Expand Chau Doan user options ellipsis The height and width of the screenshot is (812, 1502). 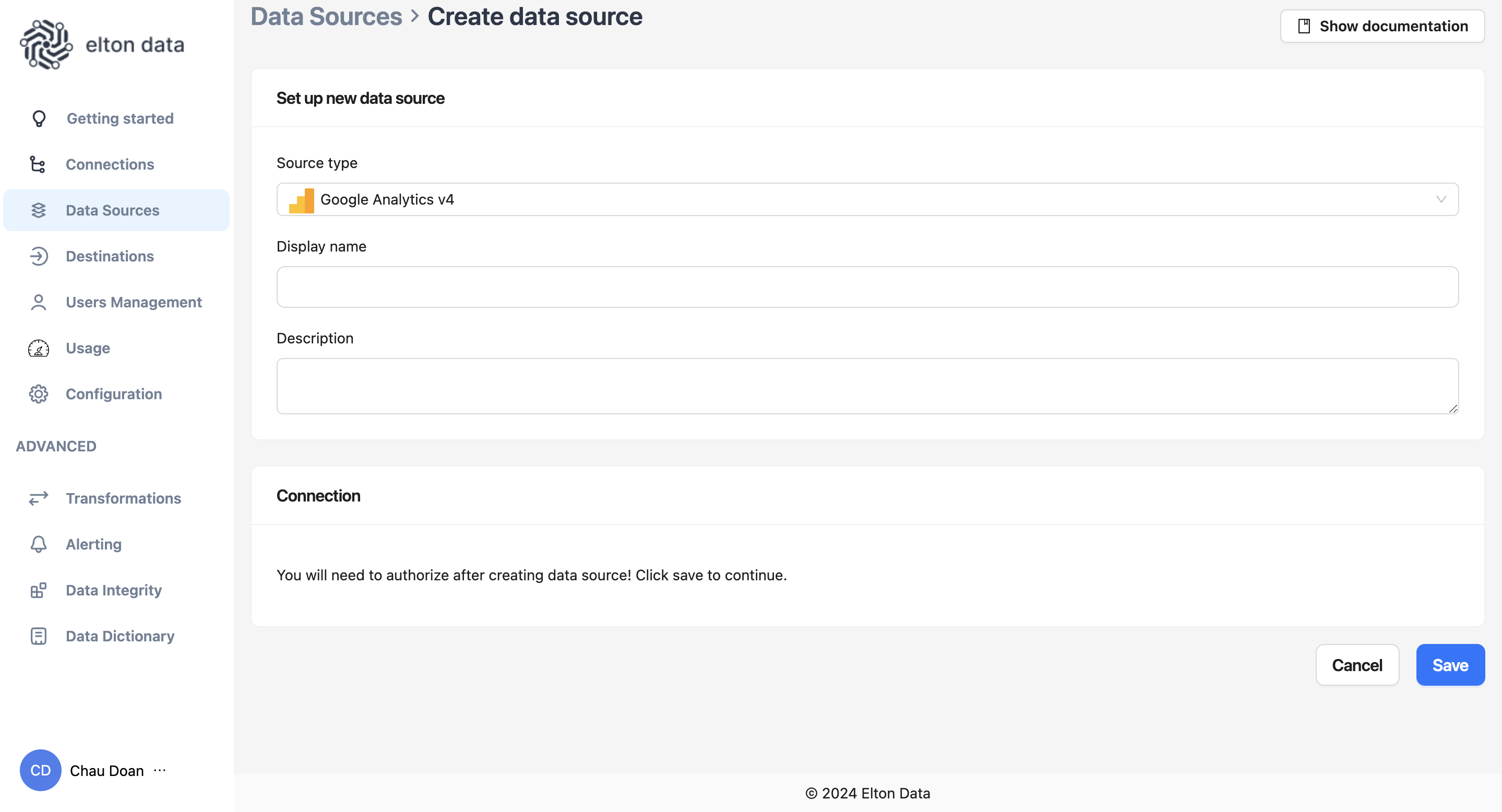(x=160, y=771)
